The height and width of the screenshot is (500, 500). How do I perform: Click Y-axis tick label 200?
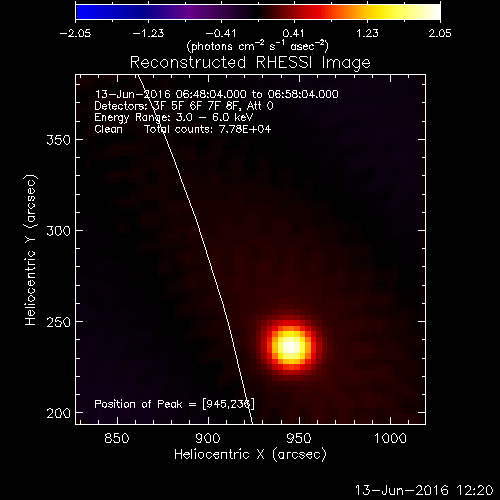59,413
